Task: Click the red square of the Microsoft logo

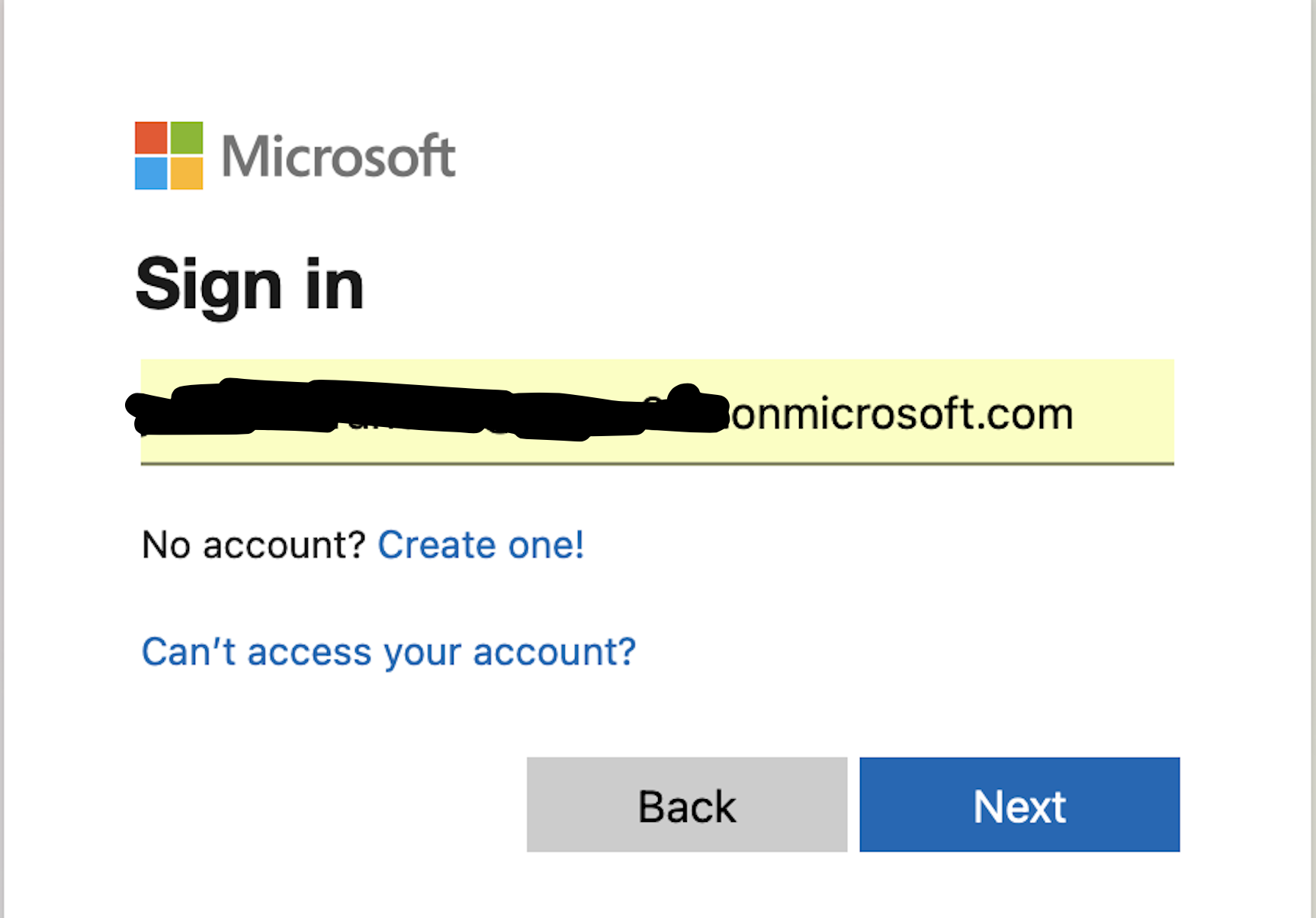Action: pos(151,138)
